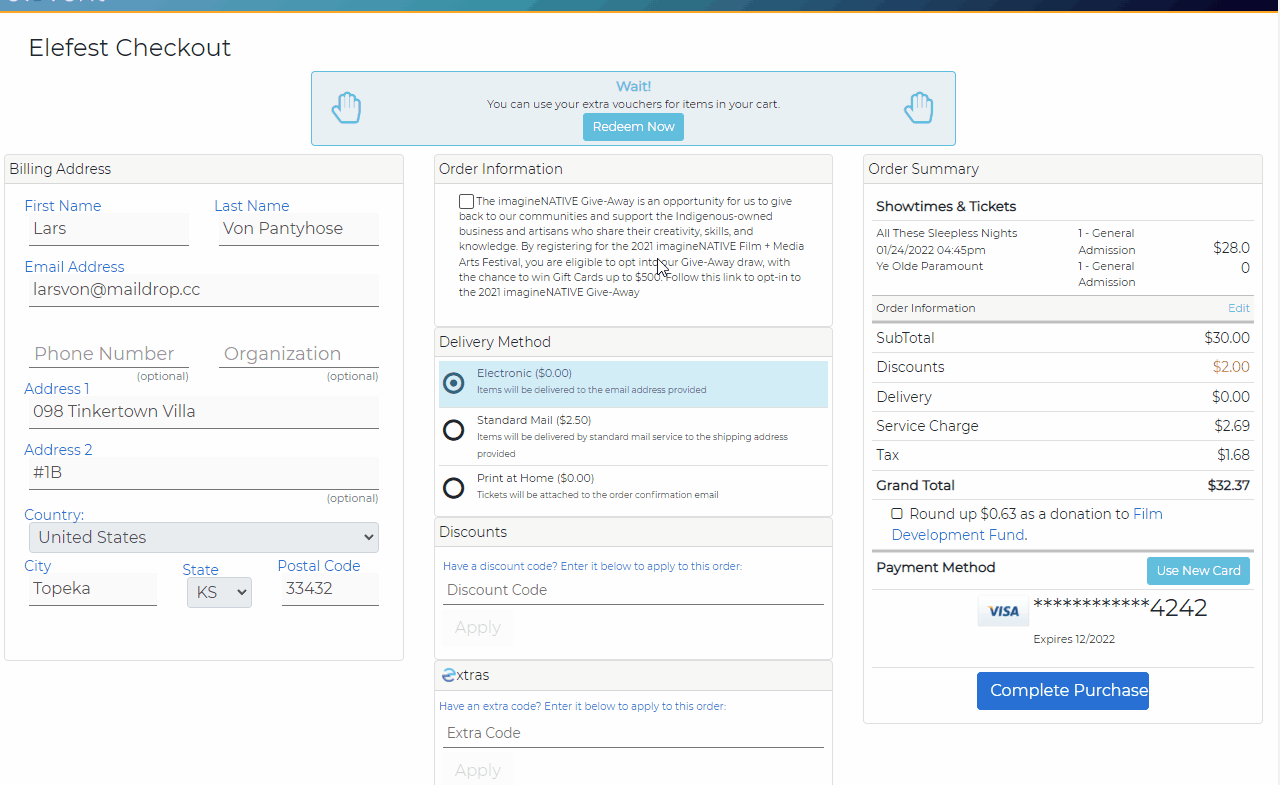Image resolution: width=1280 pixels, height=785 pixels.
Task: Click the Email Address field
Action: 204,290
